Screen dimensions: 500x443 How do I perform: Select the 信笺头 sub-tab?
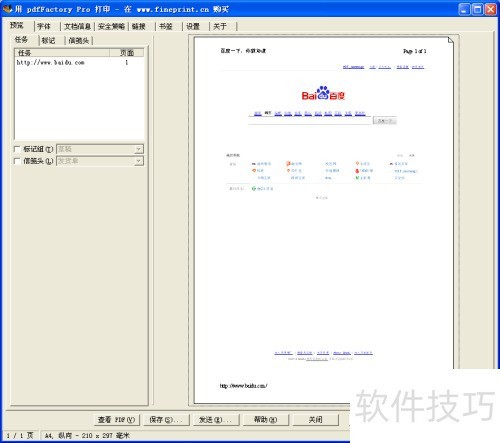coord(79,41)
